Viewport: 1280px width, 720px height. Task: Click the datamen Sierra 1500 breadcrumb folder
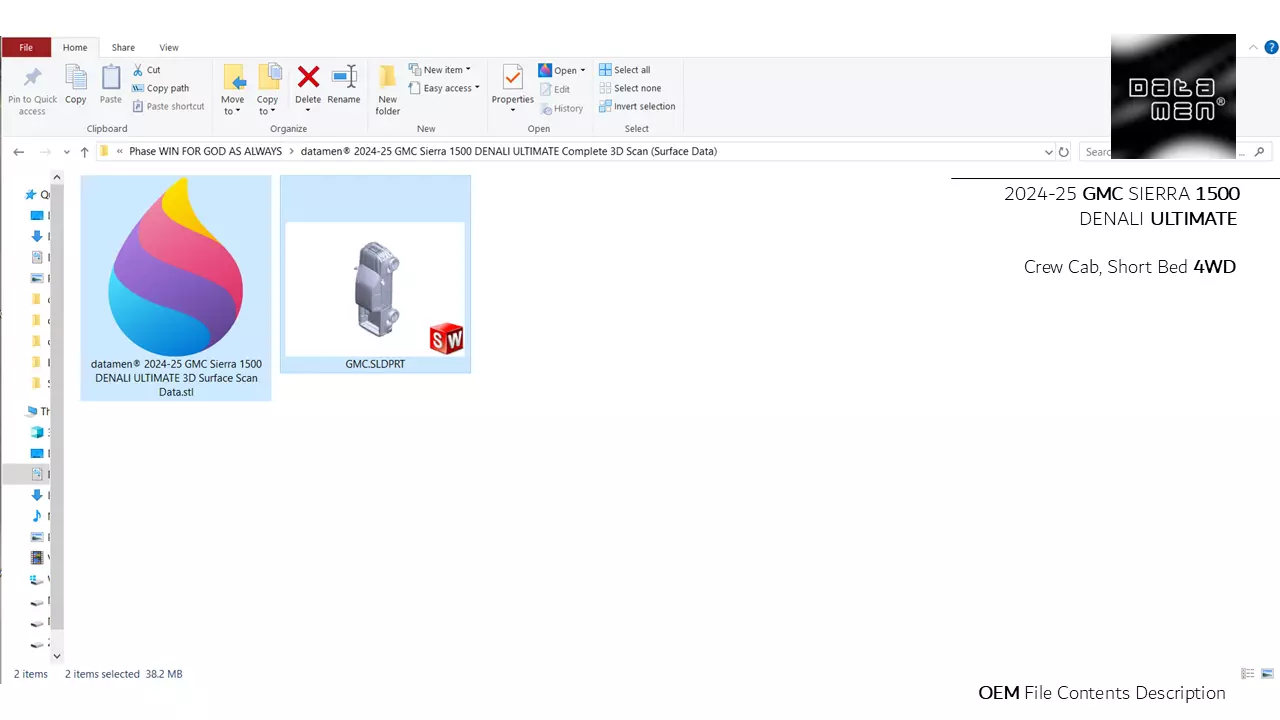[x=509, y=152]
